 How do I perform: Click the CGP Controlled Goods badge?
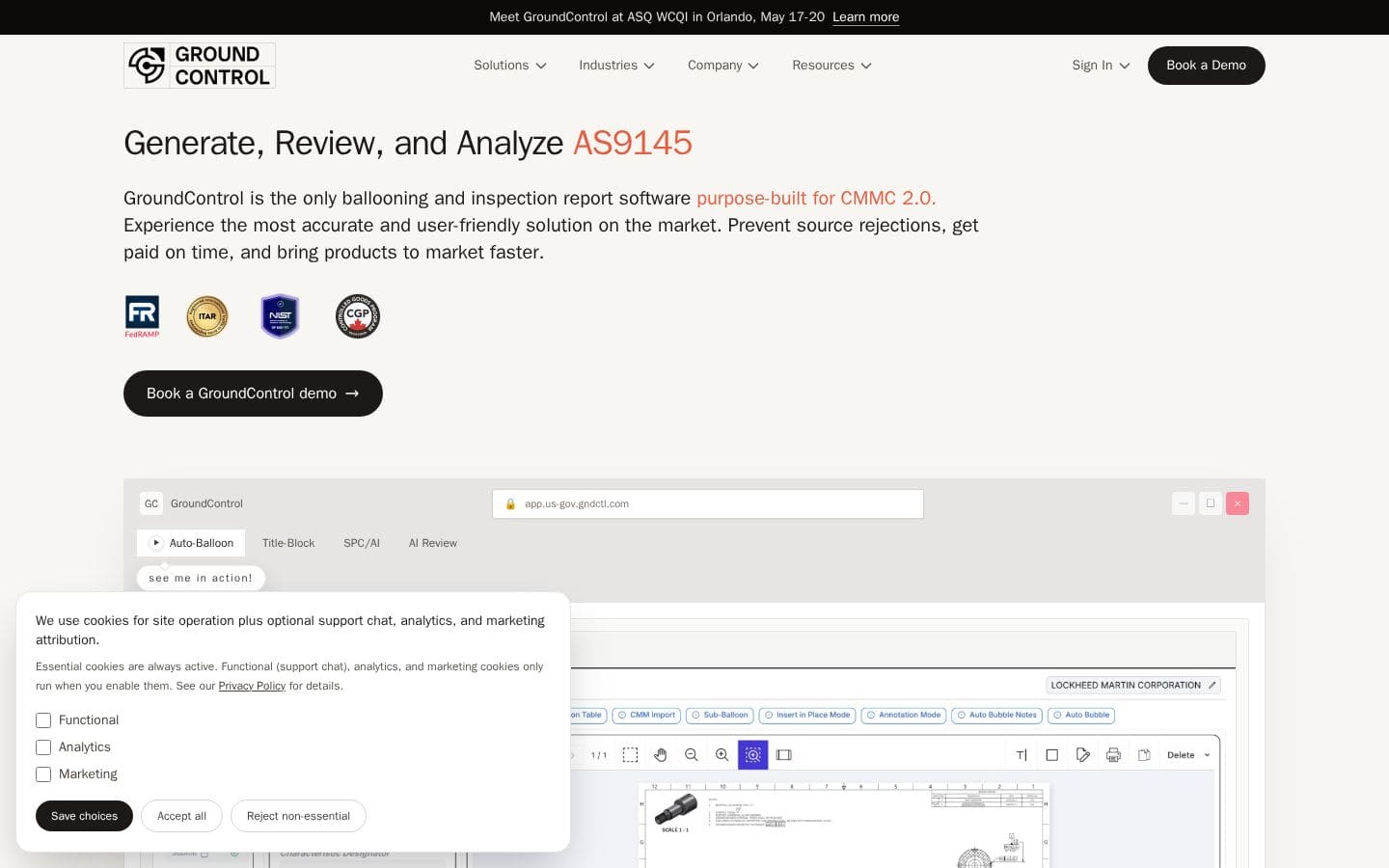pos(358,316)
